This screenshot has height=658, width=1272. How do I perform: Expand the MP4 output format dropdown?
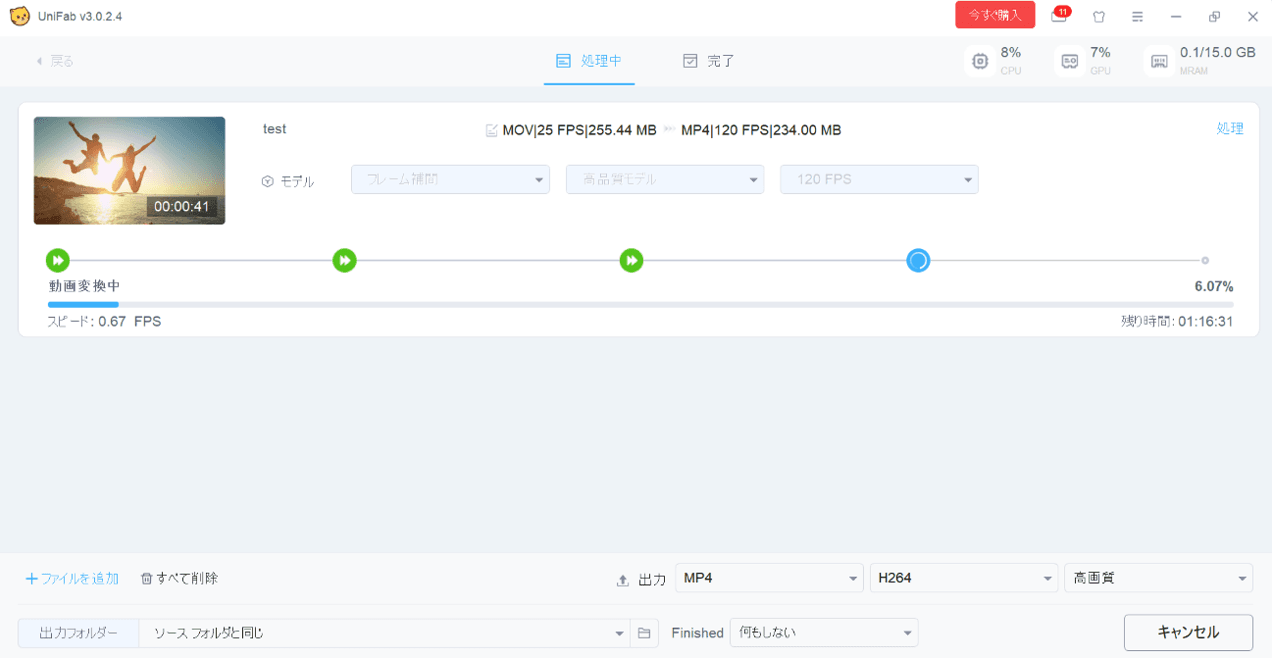click(x=768, y=578)
